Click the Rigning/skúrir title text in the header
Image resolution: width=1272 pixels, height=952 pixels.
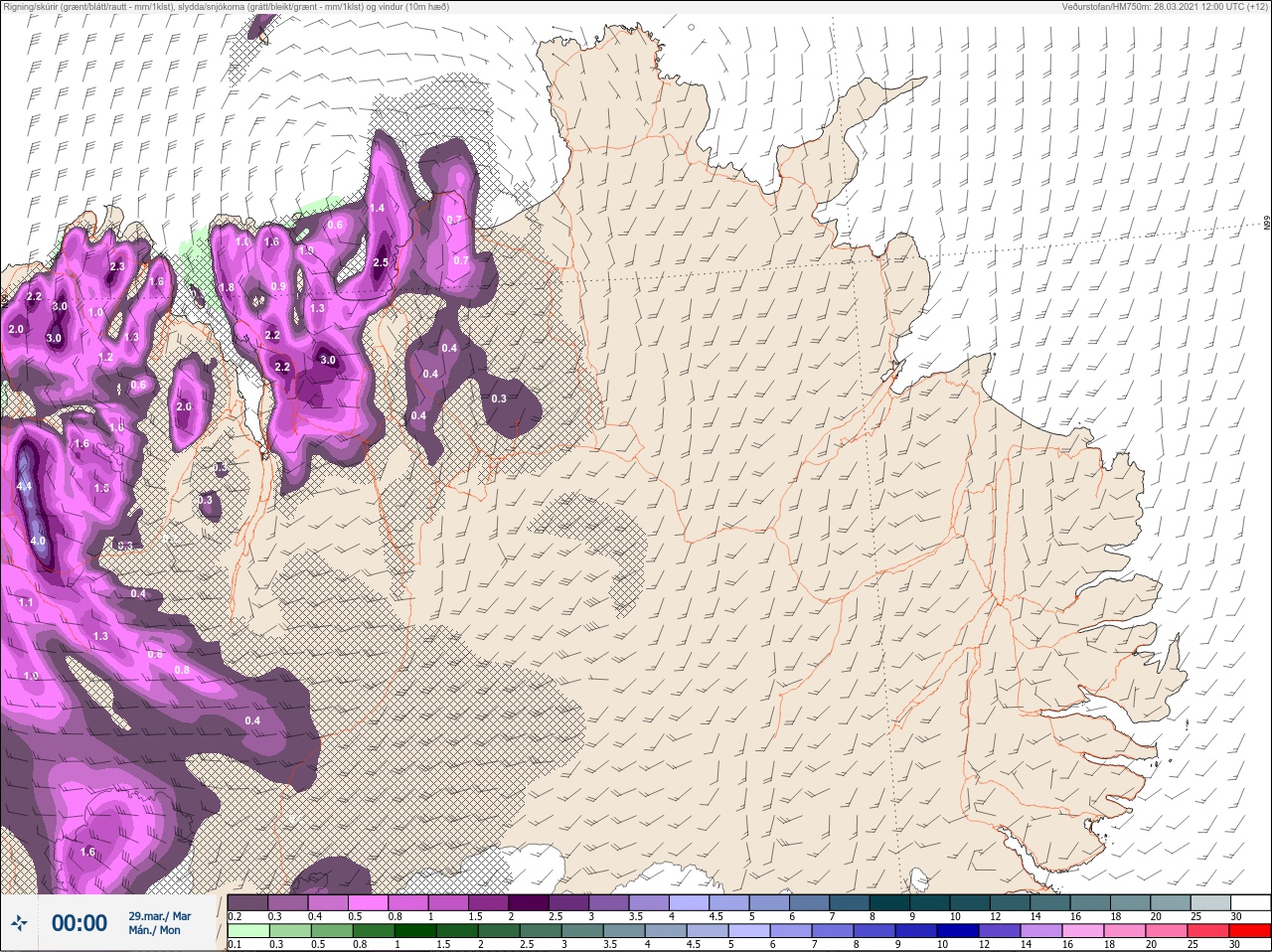(x=226, y=7)
